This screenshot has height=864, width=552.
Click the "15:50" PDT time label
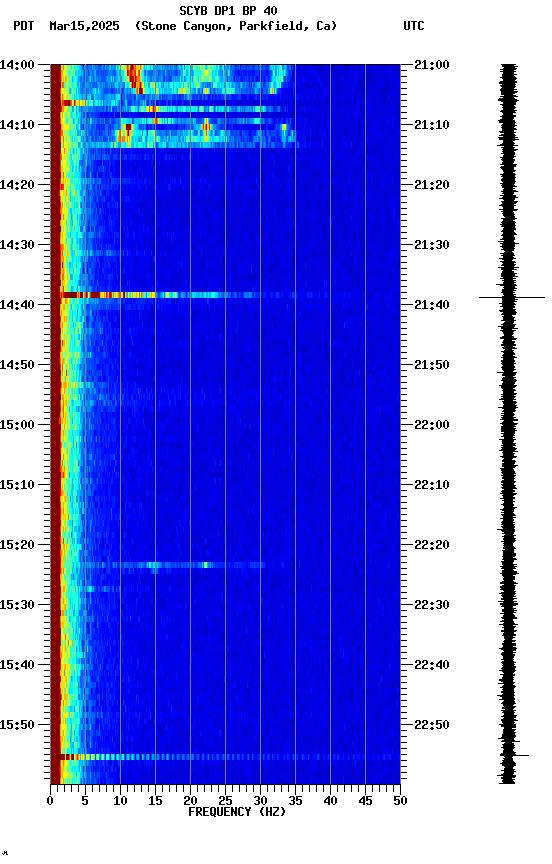pyautogui.click(x=17, y=725)
